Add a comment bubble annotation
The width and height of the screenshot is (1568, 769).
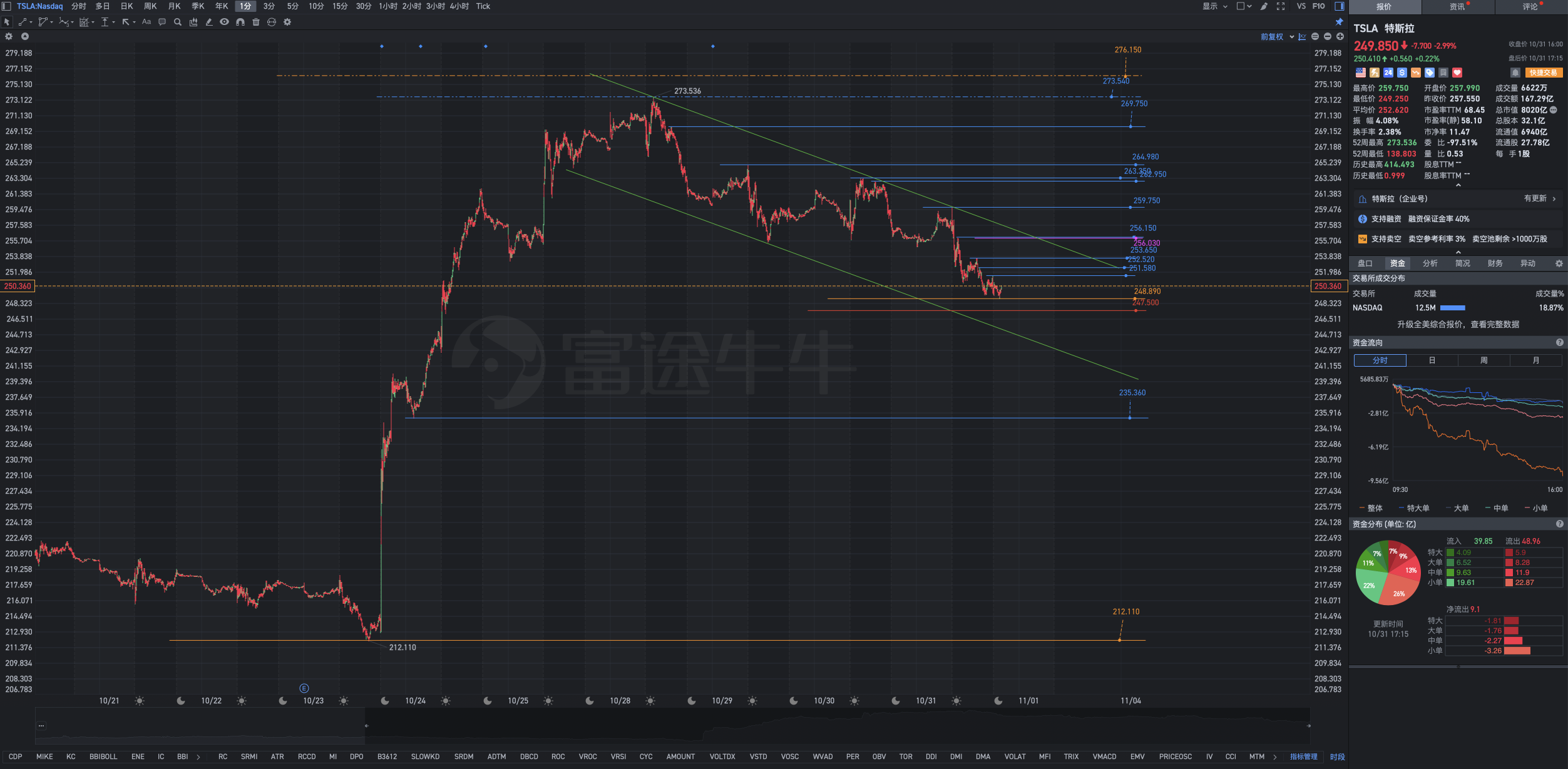pos(162,22)
